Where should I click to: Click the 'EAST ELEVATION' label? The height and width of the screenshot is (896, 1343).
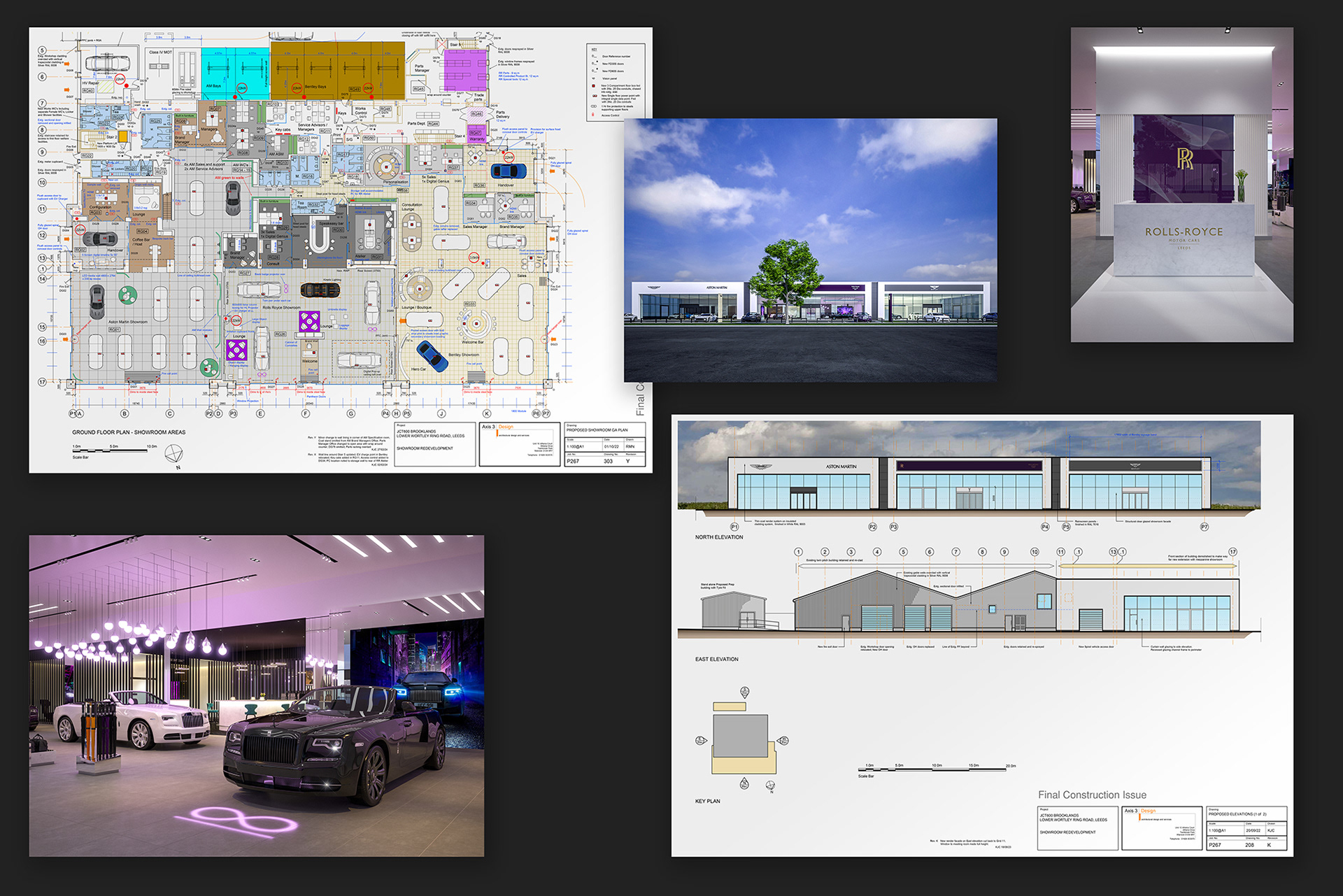point(716,659)
